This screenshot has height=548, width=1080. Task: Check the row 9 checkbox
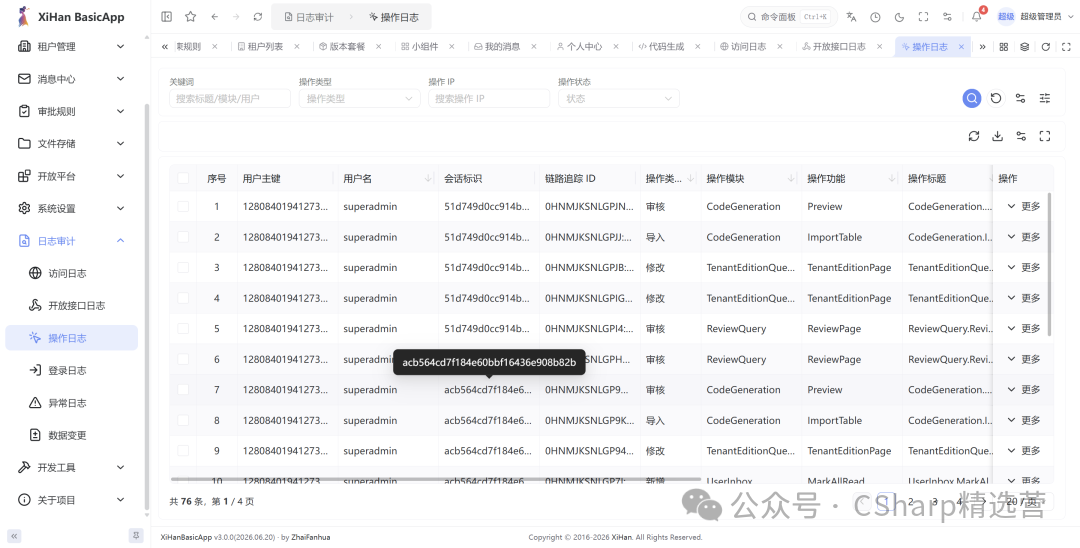coord(183,451)
